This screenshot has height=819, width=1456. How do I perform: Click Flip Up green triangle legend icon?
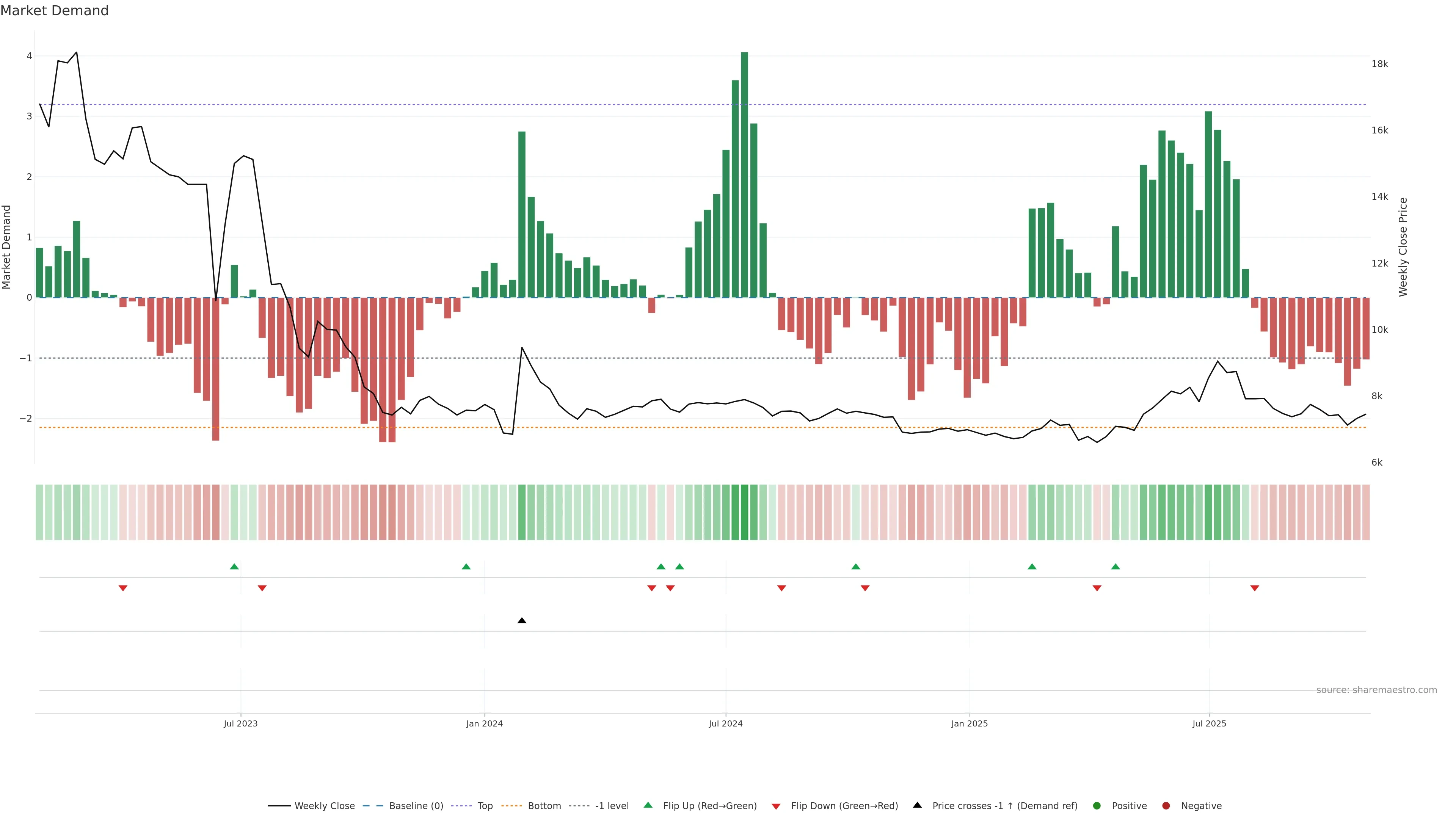648,805
